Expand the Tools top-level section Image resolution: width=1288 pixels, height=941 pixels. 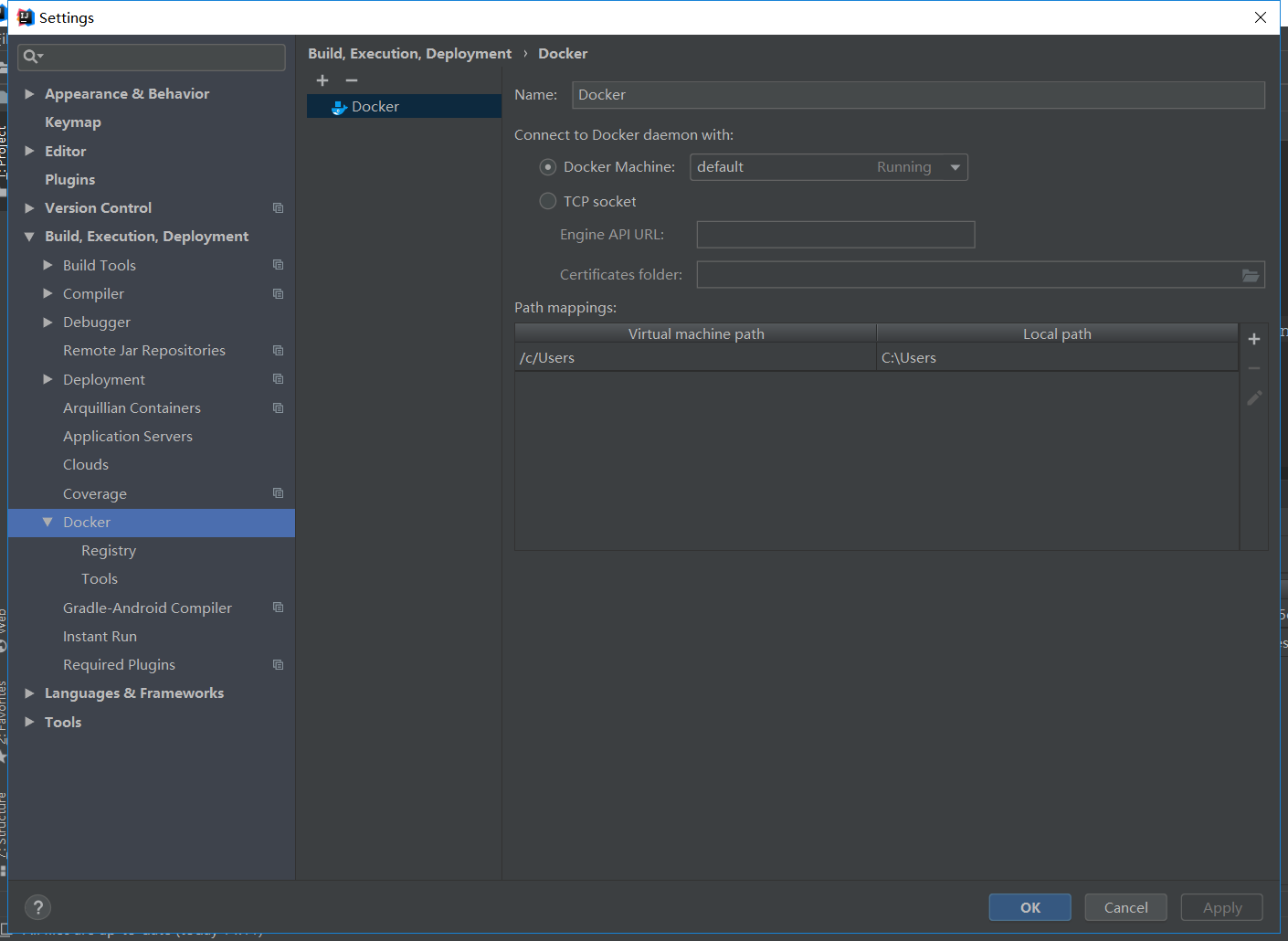[x=29, y=722]
